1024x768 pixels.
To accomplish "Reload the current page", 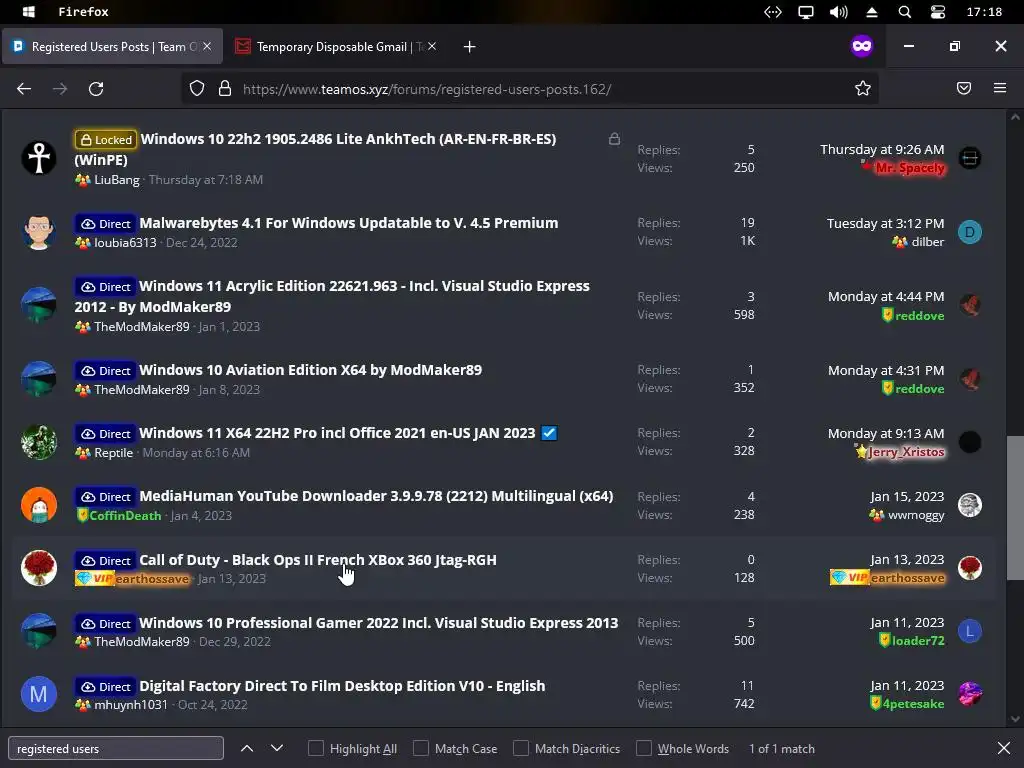I will pyautogui.click(x=96, y=89).
